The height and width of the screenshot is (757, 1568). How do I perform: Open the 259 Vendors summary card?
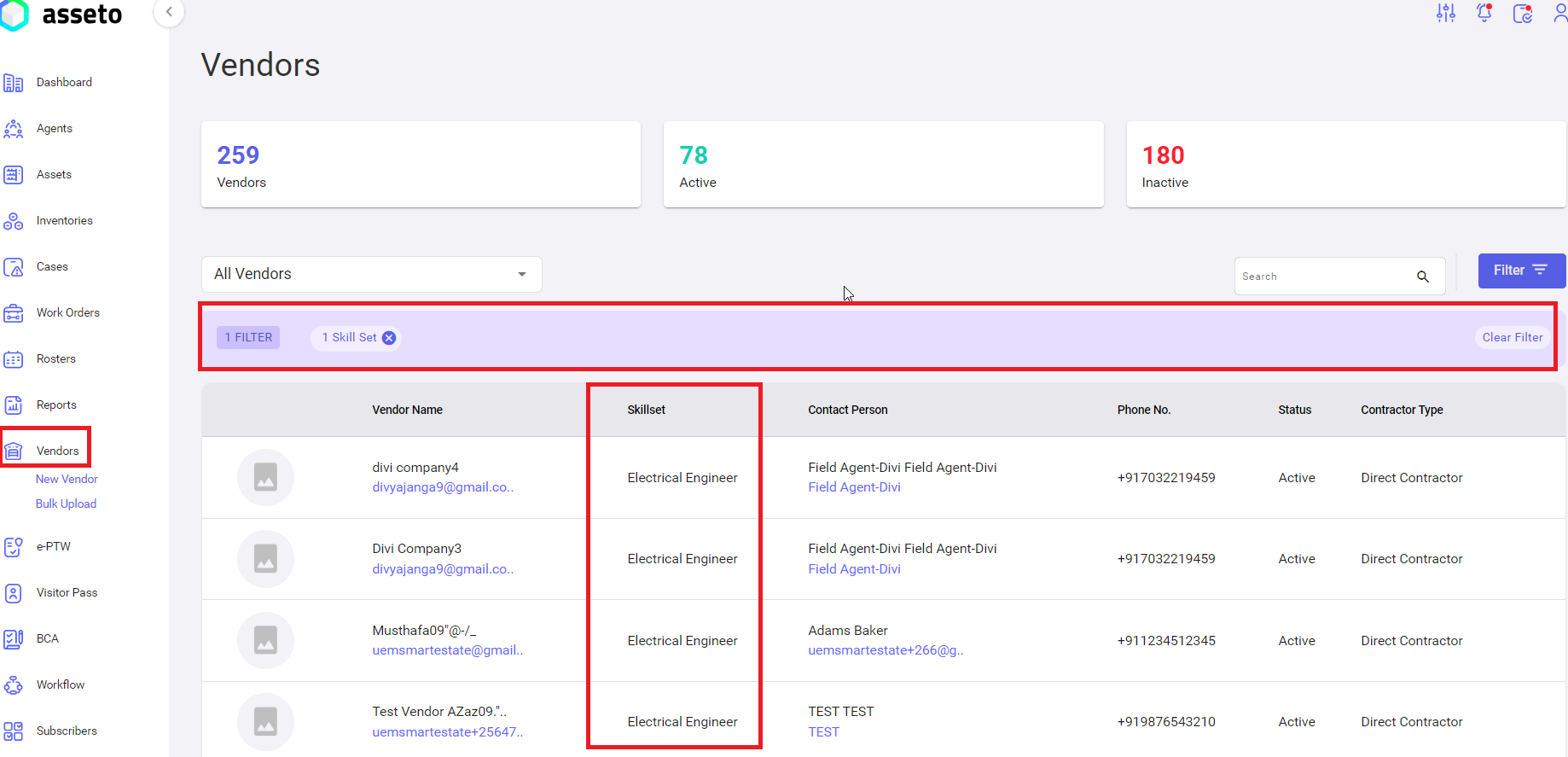point(421,164)
